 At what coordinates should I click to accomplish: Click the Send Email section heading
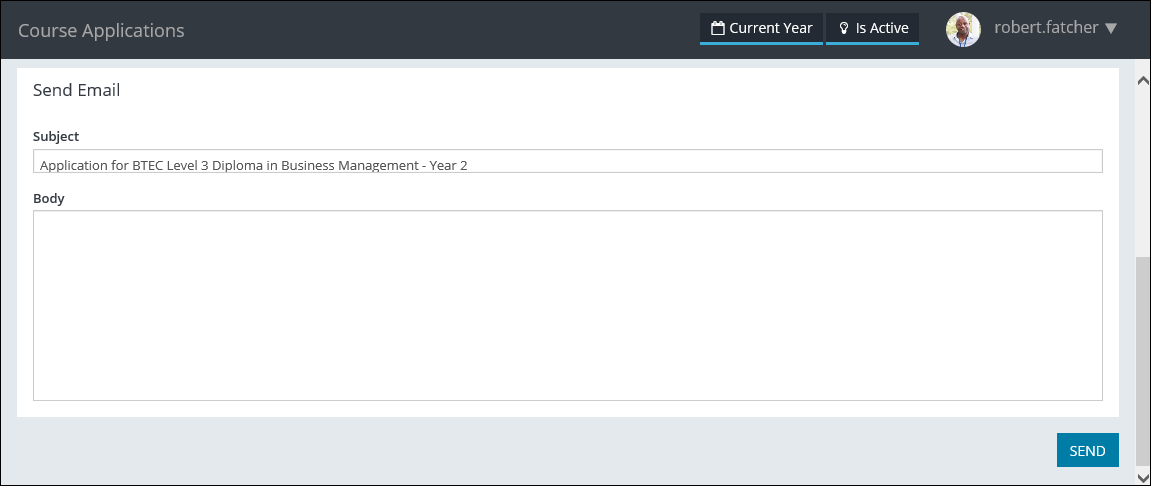click(76, 90)
